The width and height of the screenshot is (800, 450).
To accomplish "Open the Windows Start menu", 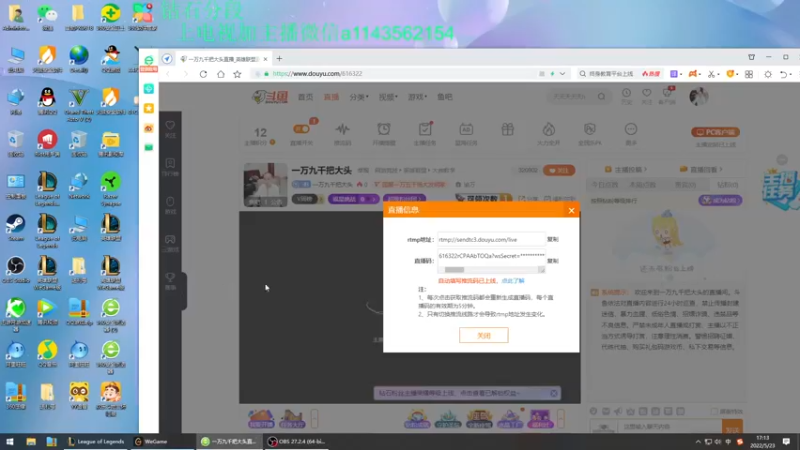I will (10, 442).
